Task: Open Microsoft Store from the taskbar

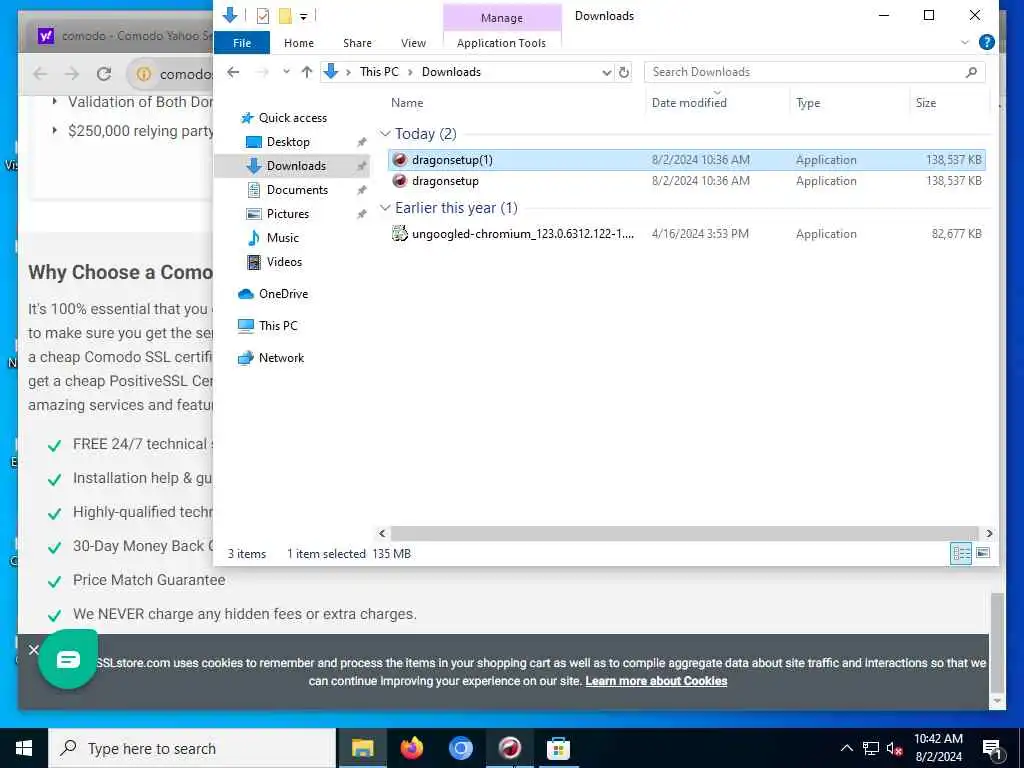Action: pos(558,748)
